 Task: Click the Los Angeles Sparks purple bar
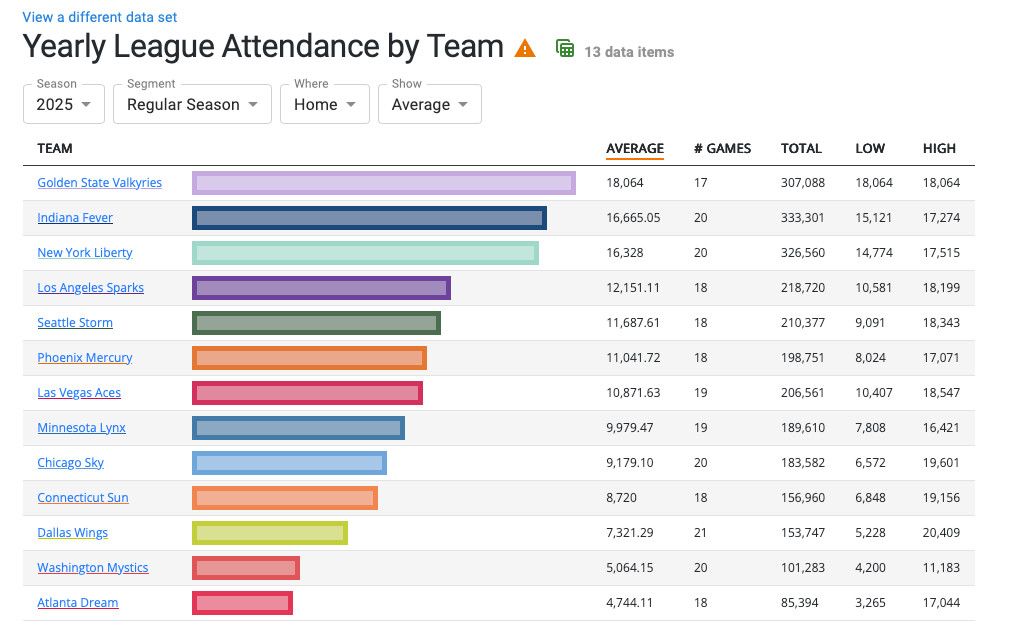[x=321, y=288]
